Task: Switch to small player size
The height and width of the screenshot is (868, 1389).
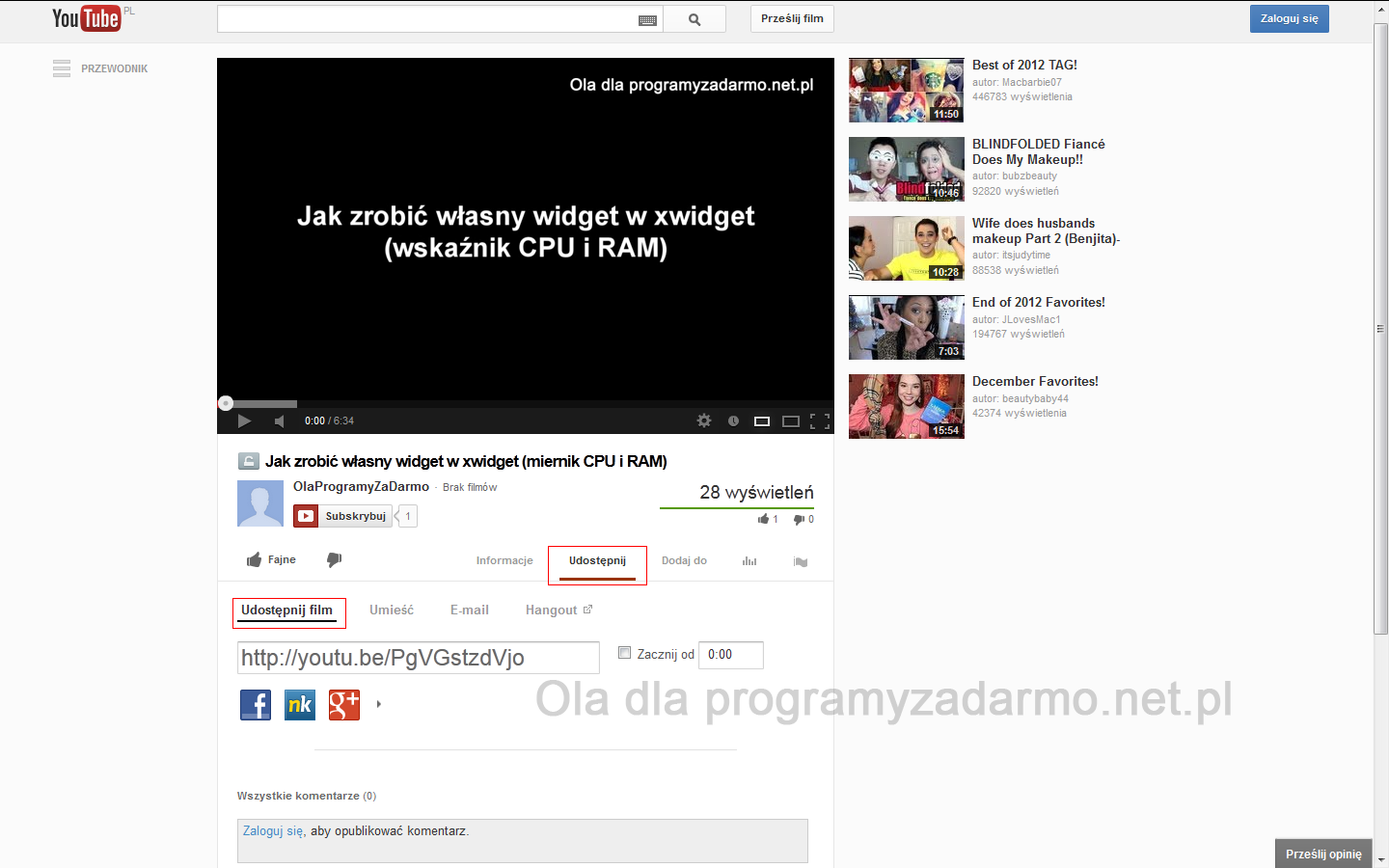Action: pos(762,421)
